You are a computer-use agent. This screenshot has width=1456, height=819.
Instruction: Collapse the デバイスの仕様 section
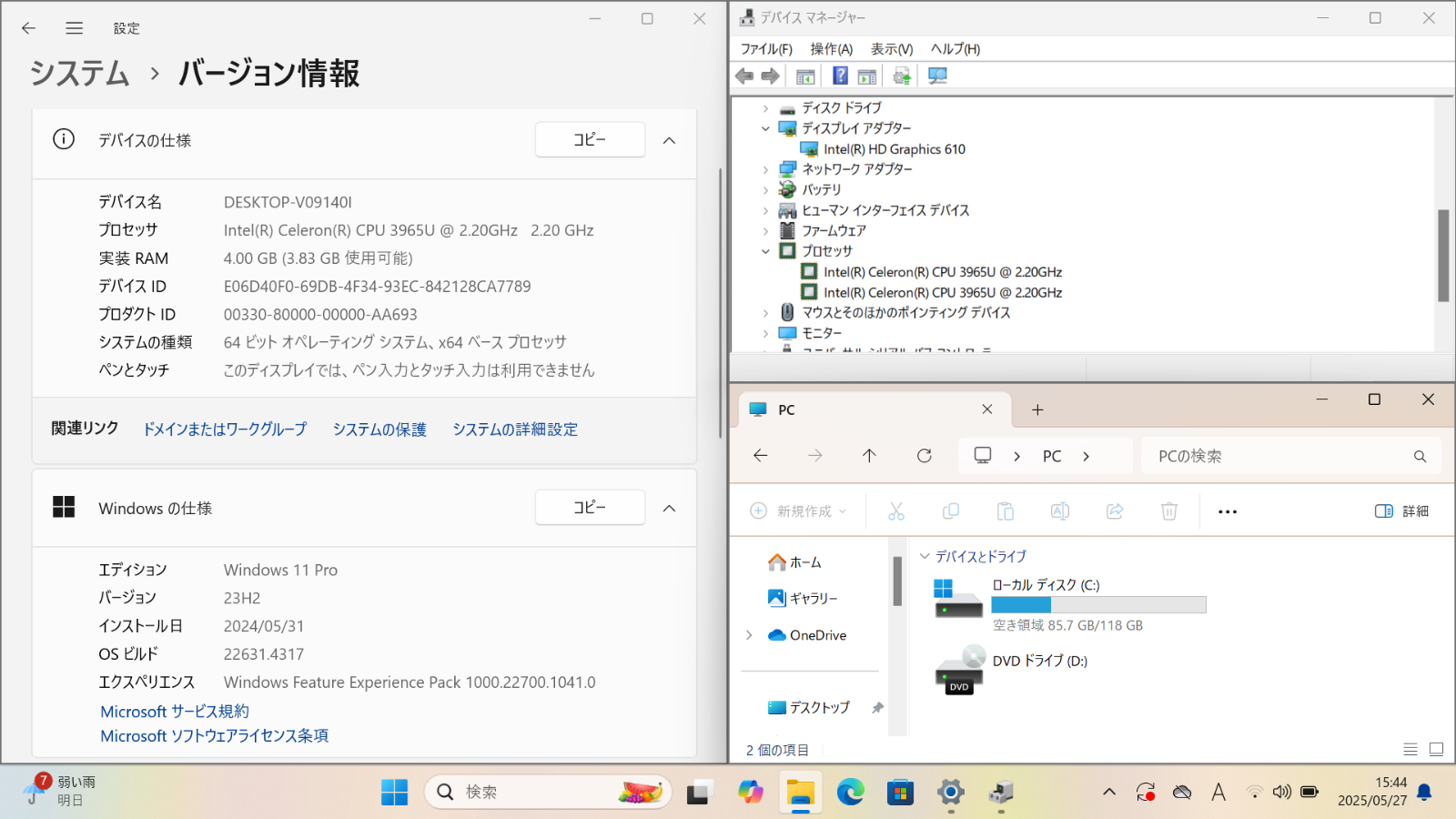coord(669,140)
